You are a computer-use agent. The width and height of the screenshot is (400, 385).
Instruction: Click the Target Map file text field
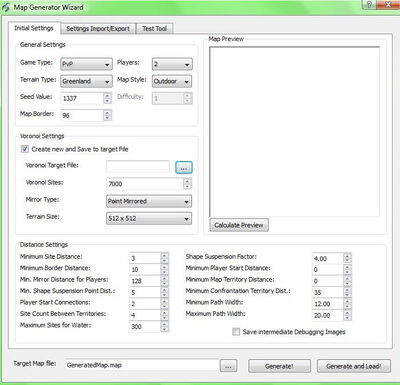click(x=142, y=365)
